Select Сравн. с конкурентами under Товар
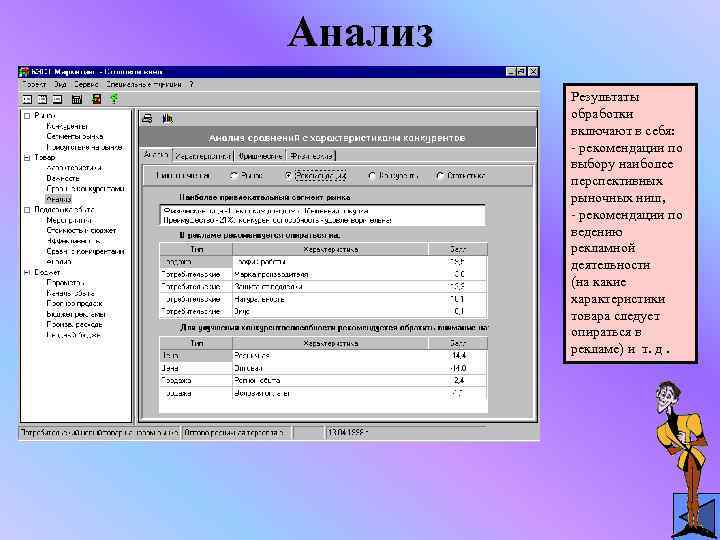Image resolution: width=720 pixels, height=540 pixels. click(85, 189)
